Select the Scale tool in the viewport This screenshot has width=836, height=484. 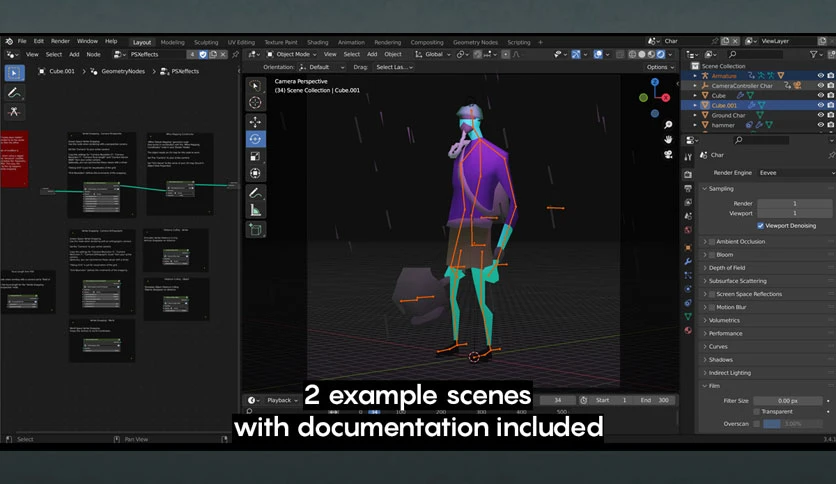pos(255,156)
